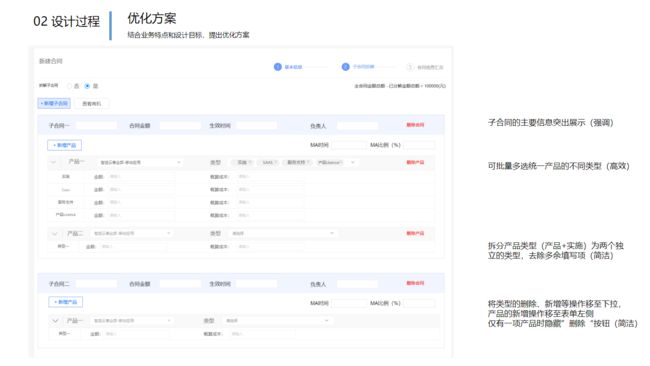
Task: Focus MA比例 (%) field in 子合同二
Action: click(419, 303)
